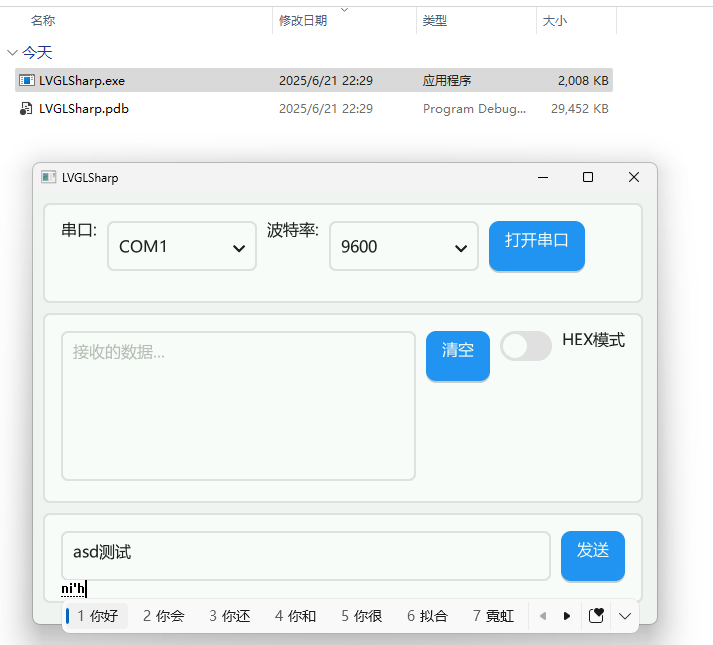
Task: Click the LVGLSharp.exe application file icon
Action: point(26,81)
